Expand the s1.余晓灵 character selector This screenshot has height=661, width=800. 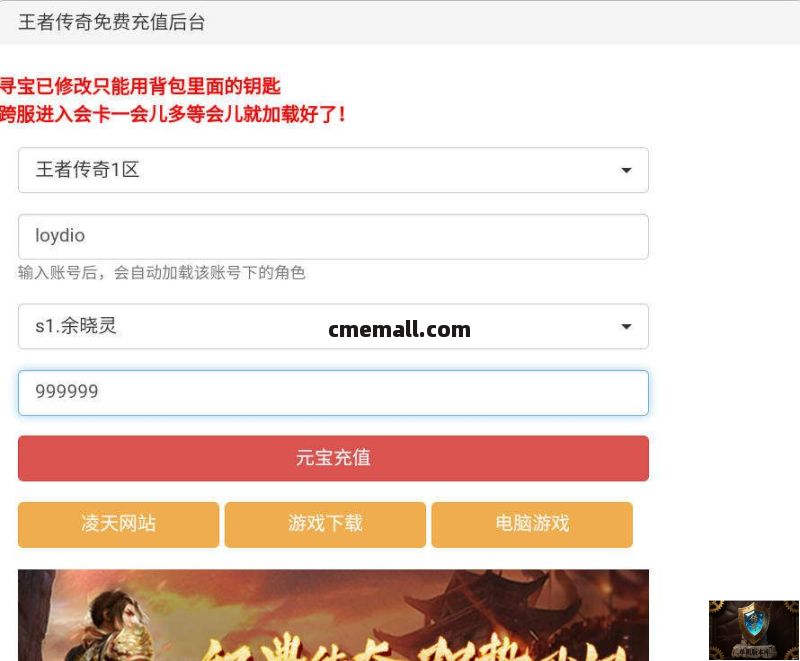pos(333,326)
